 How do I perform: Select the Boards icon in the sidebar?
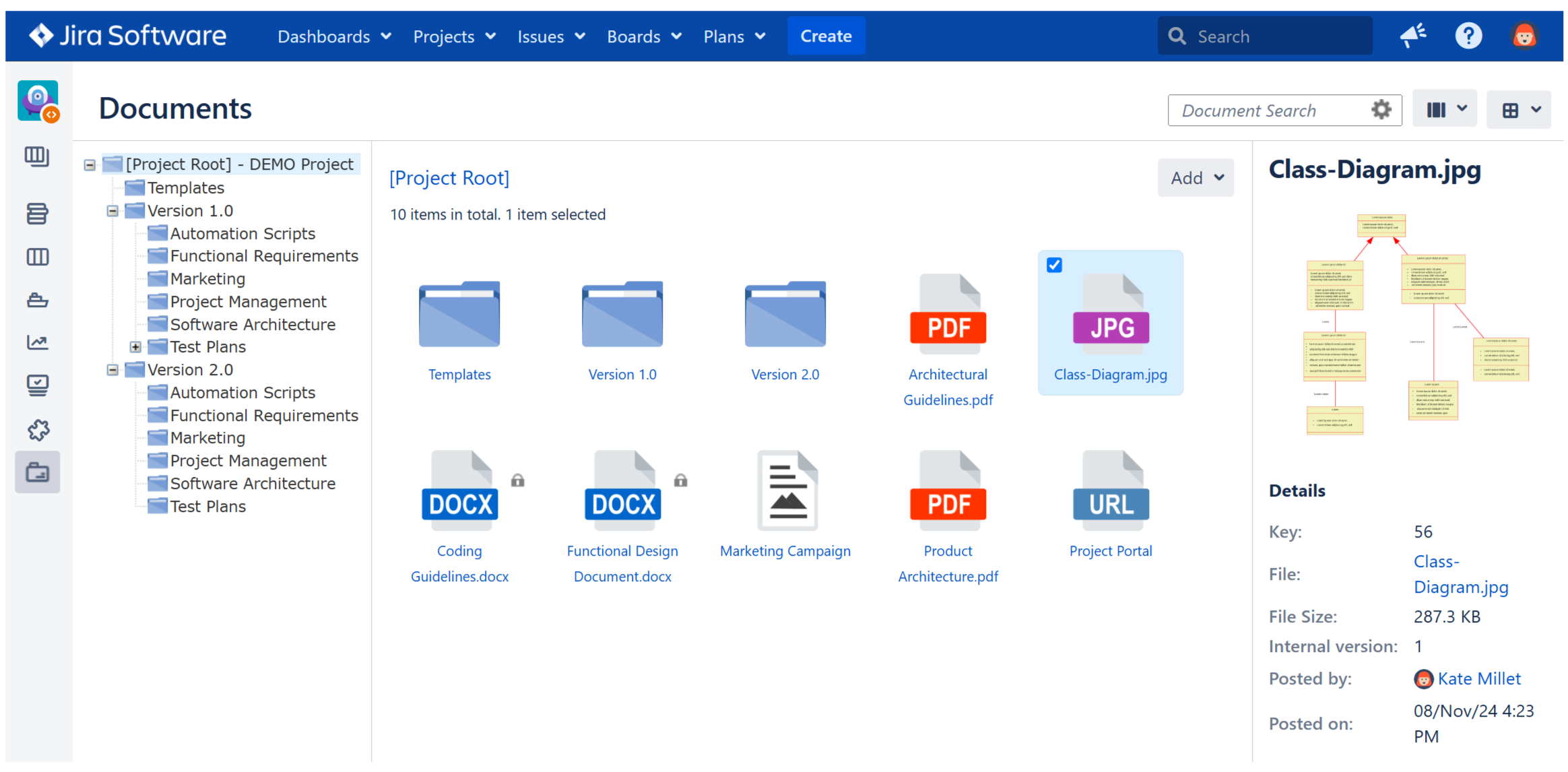coord(38,257)
